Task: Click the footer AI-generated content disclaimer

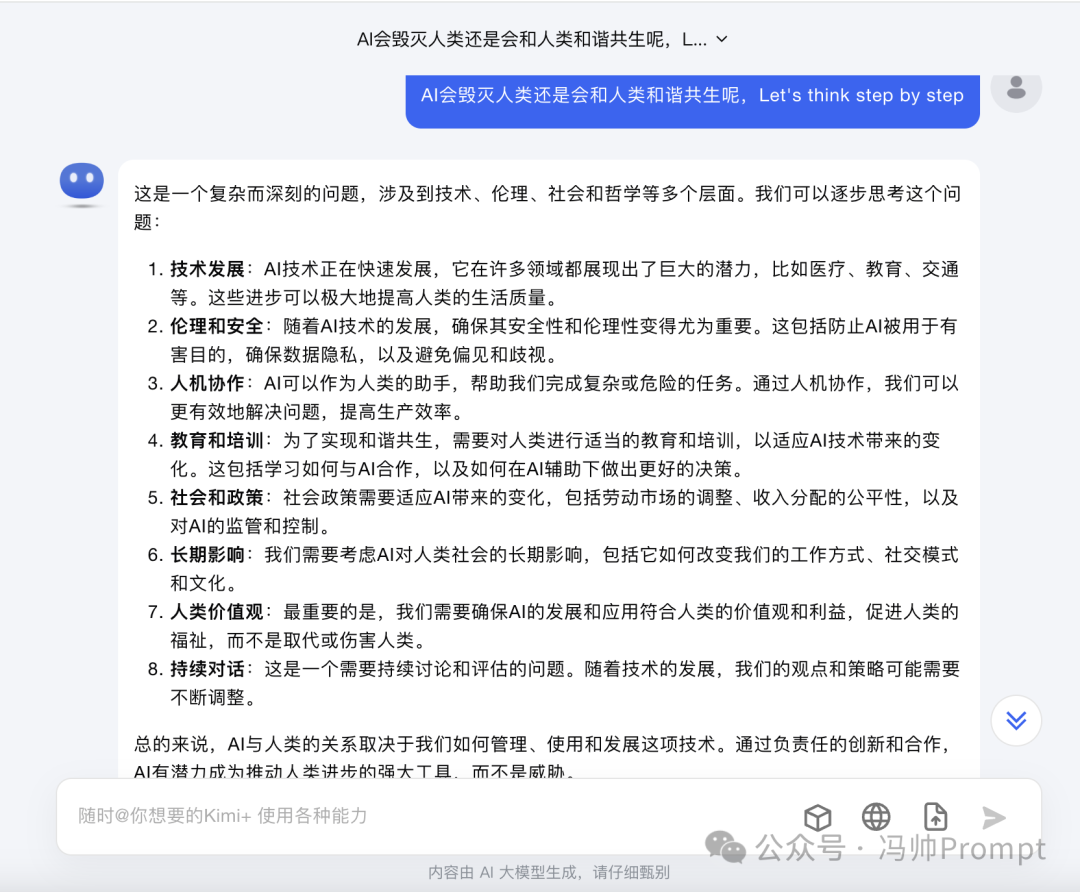Action: pyautogui.click(x=549, y=872)
